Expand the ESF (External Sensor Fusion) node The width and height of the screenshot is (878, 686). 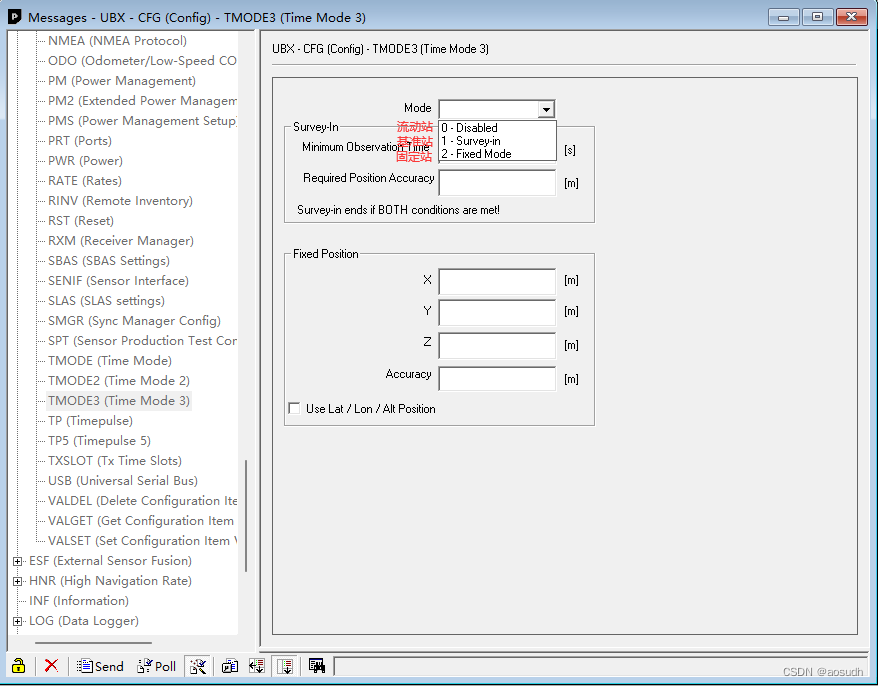click(x=17, y=561)
